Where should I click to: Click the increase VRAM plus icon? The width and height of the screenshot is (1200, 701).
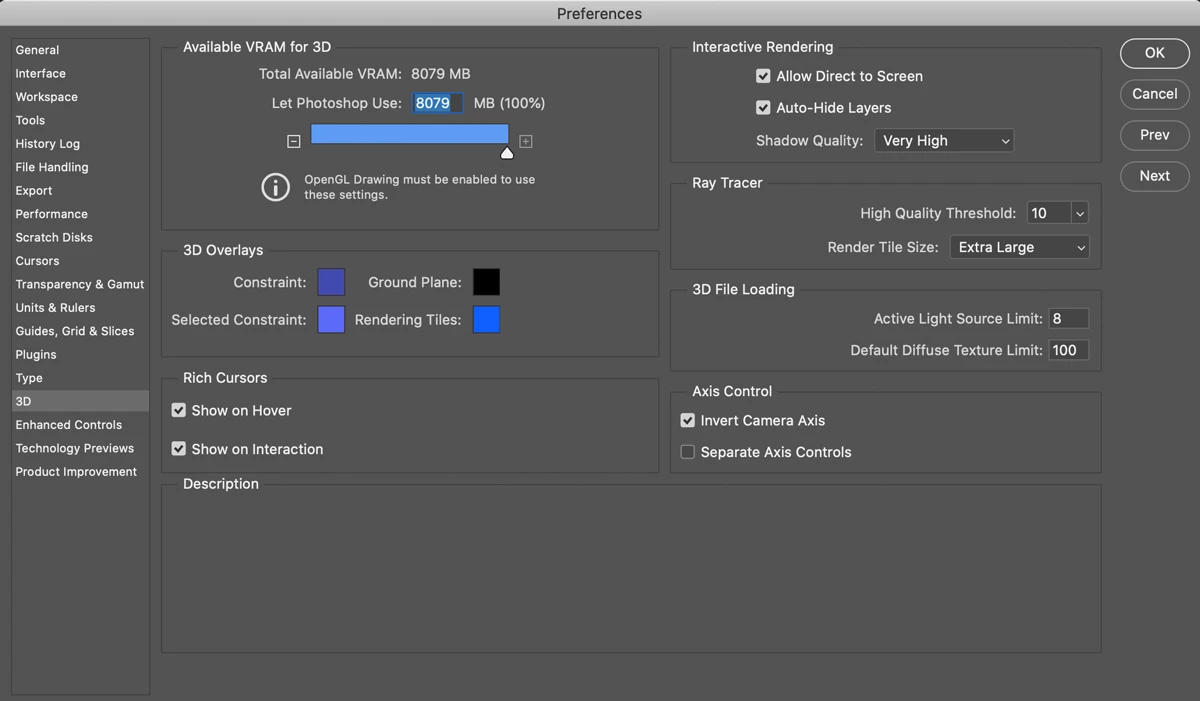tap(526, 142)
